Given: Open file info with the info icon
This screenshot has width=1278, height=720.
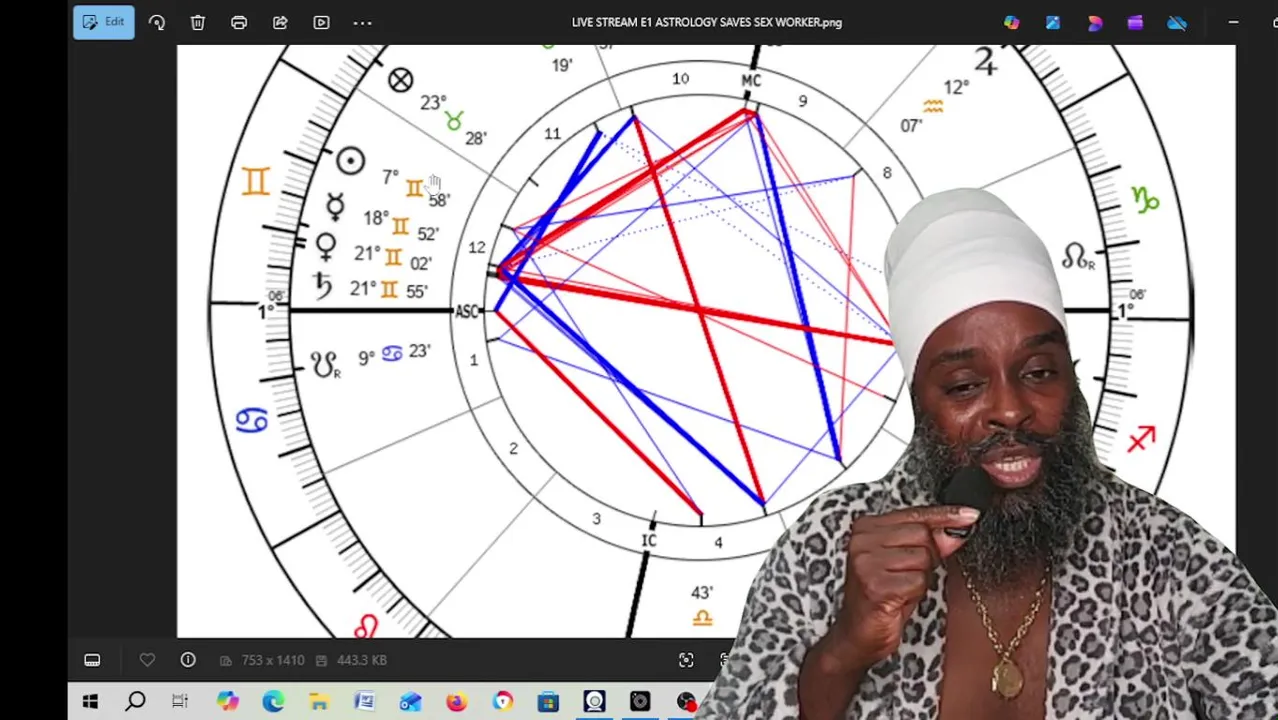Looking at the screenshot, I should [x=188, y=660].
